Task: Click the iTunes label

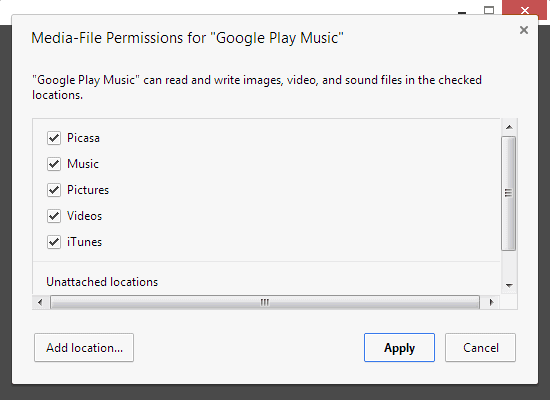Action: (85, 242)
